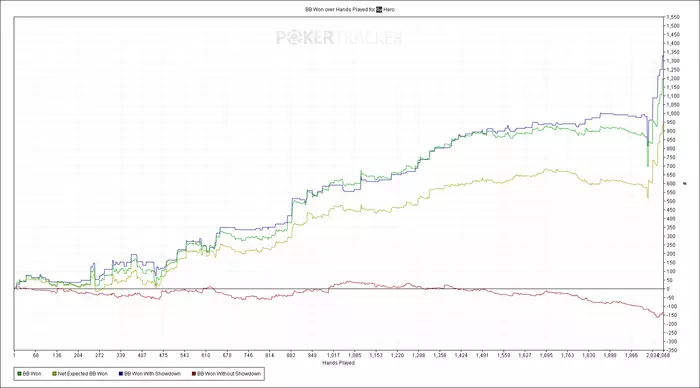Click the y-axis label 1,300
Image resolution: width=700 pixels, height=388 pixels.
pyautogui.click(x=673, y=61)
